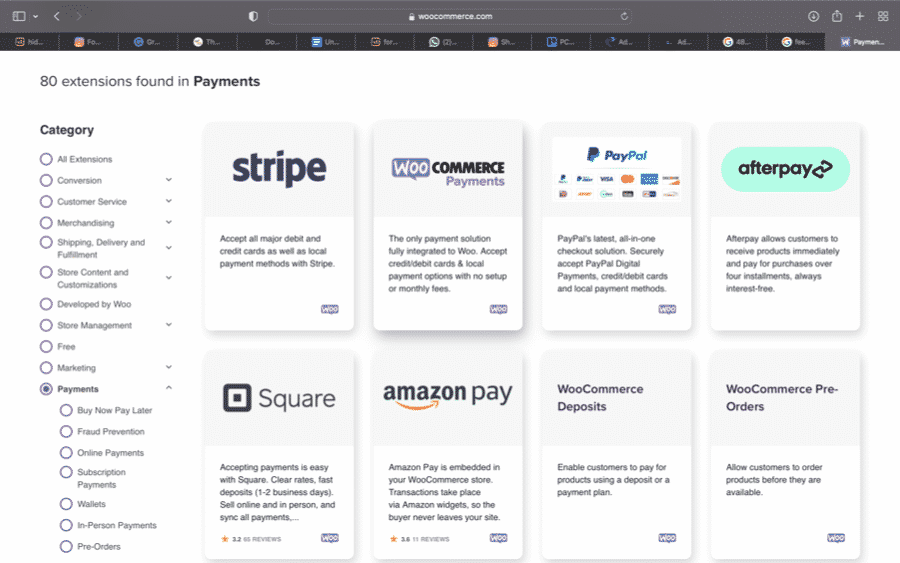Expand the Store Management category chevron
This screenshot has height=563, width=900.
[x=168, y=325]
